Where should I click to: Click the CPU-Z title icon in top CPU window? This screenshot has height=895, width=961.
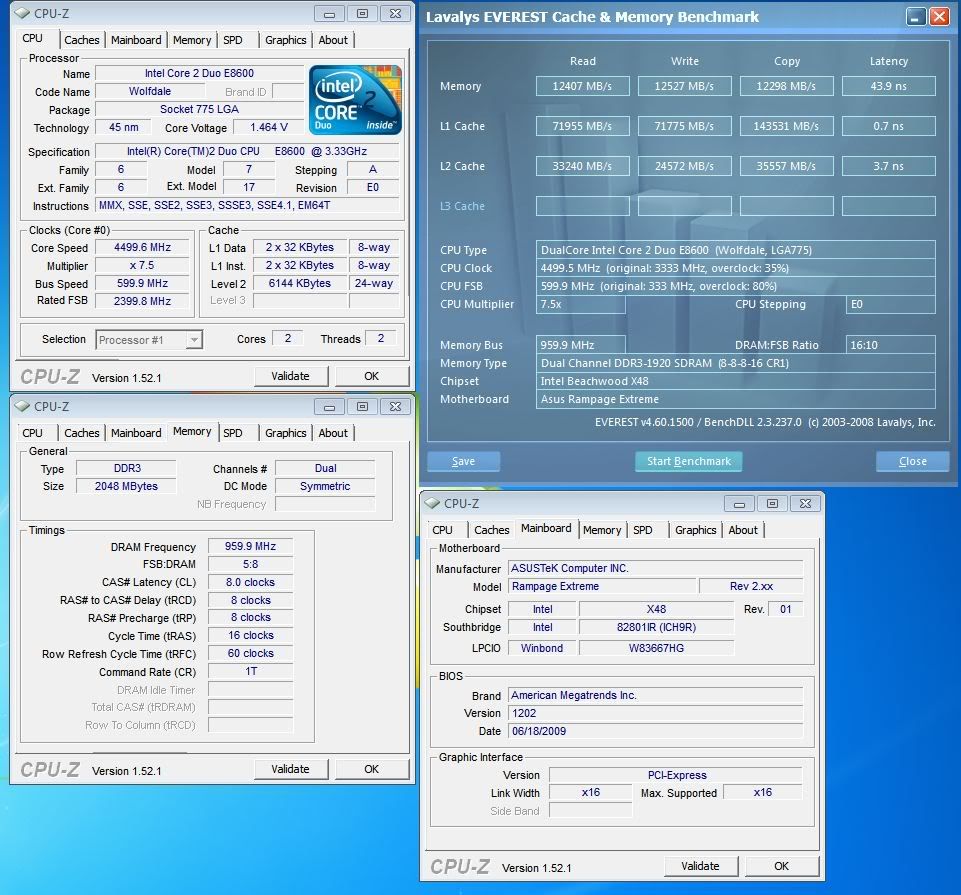click(x=21, y=13)
